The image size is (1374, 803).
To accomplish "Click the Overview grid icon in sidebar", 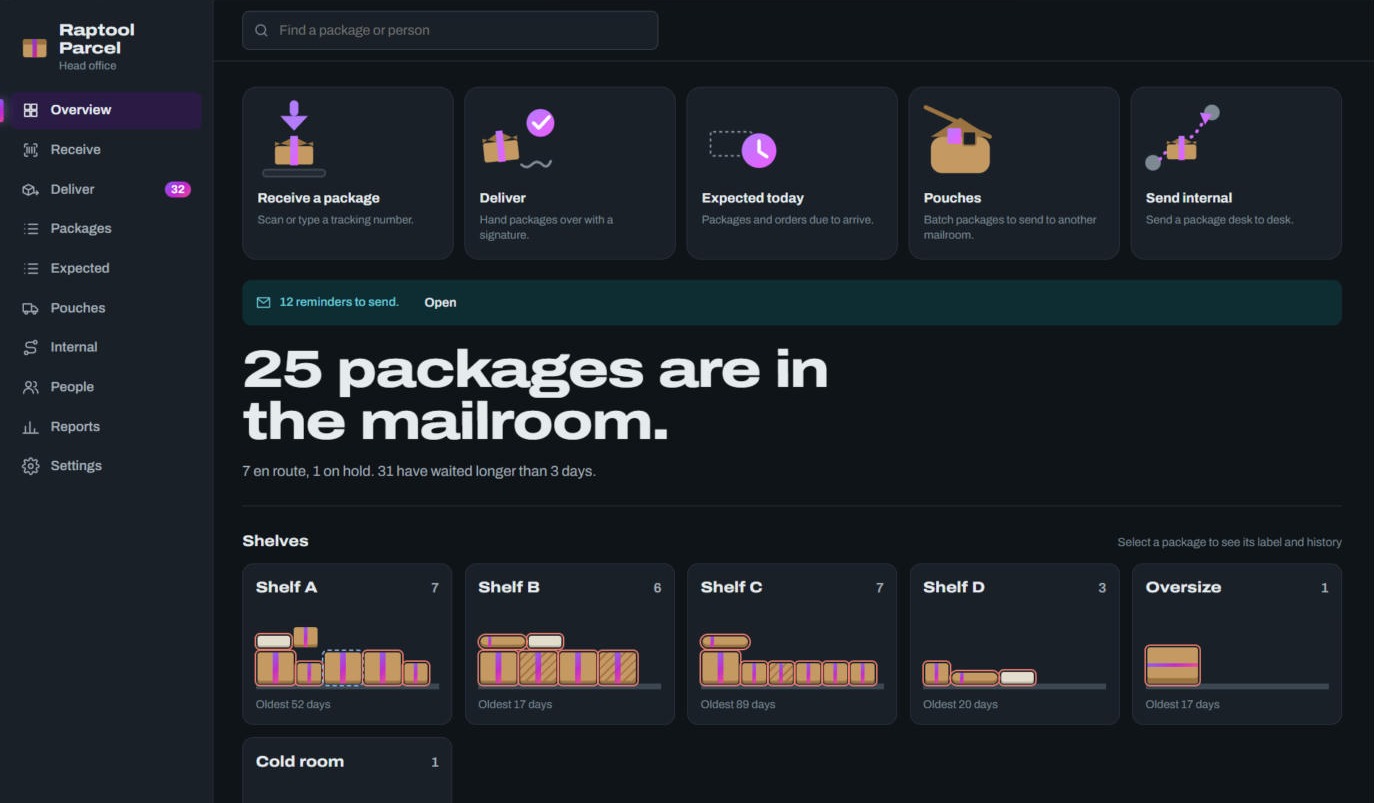I will [31, 110].
